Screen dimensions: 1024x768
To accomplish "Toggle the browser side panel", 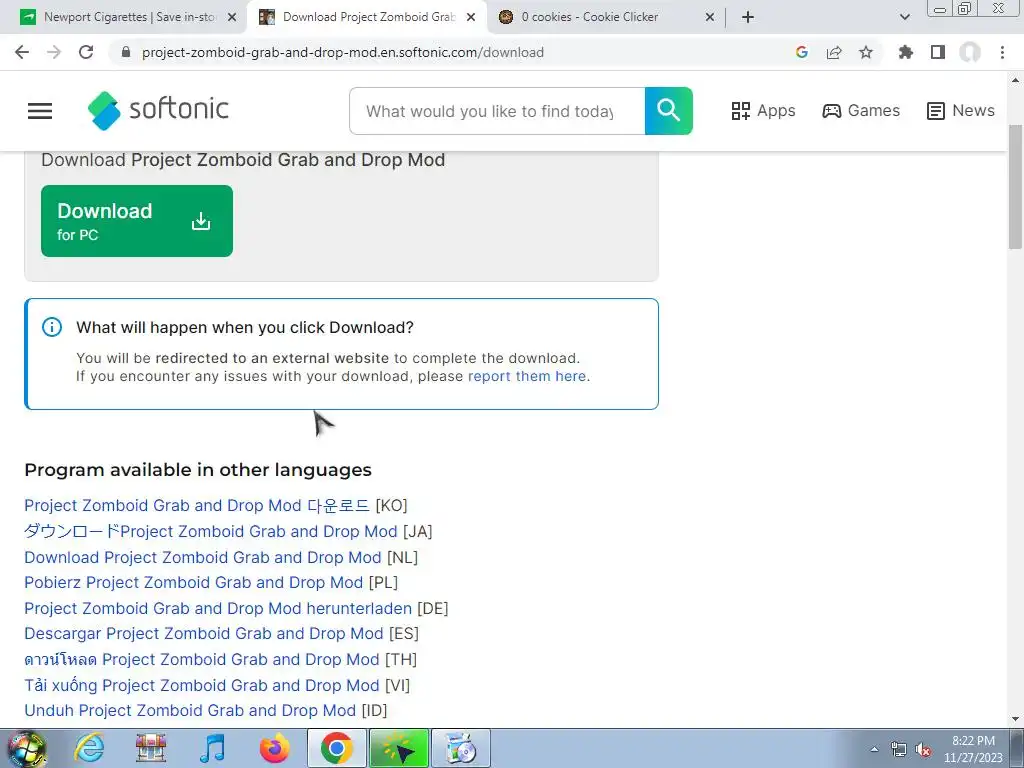I will 938,52.
